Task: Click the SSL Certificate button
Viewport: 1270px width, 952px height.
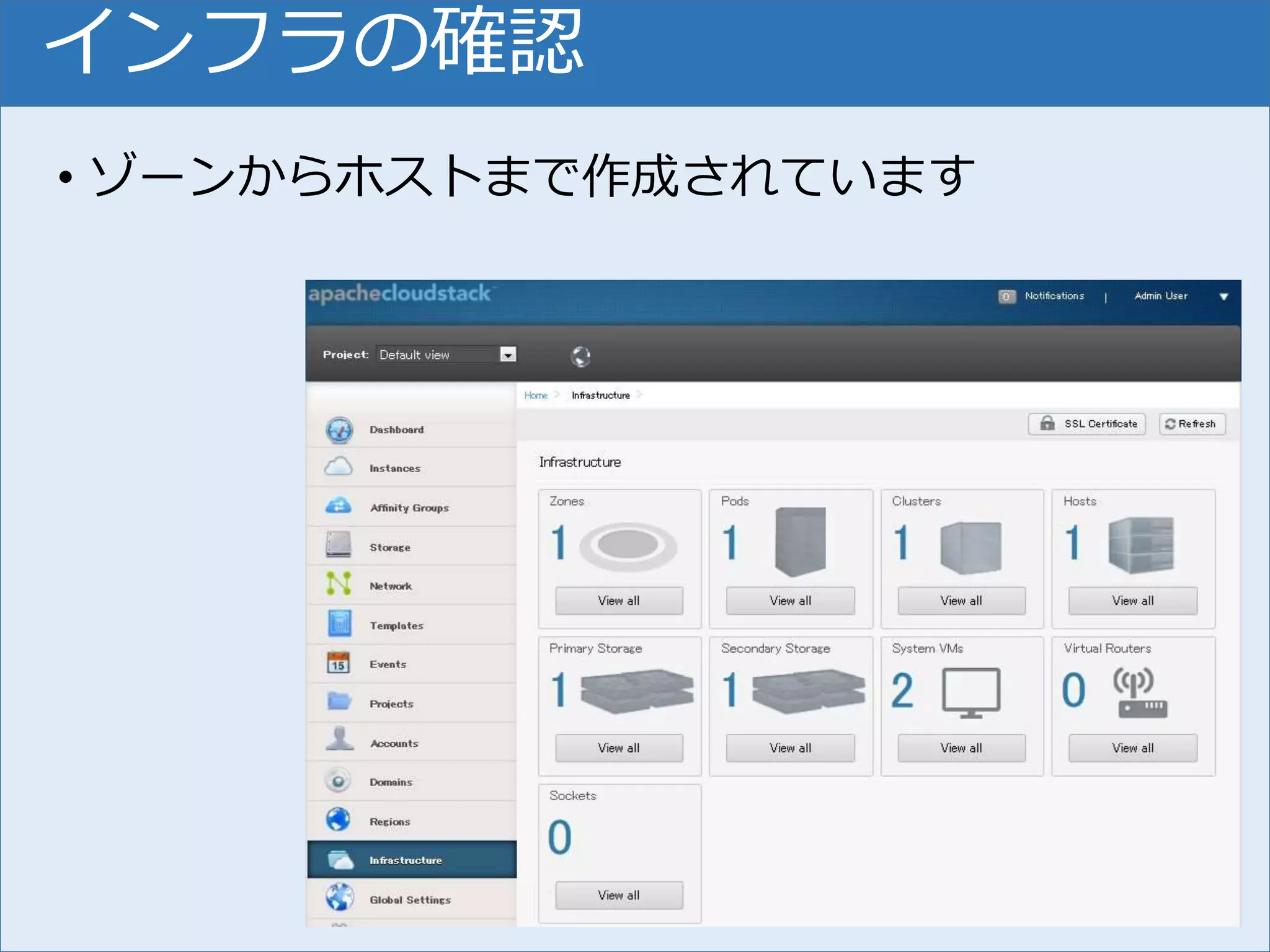Action: click(1087, 424)
